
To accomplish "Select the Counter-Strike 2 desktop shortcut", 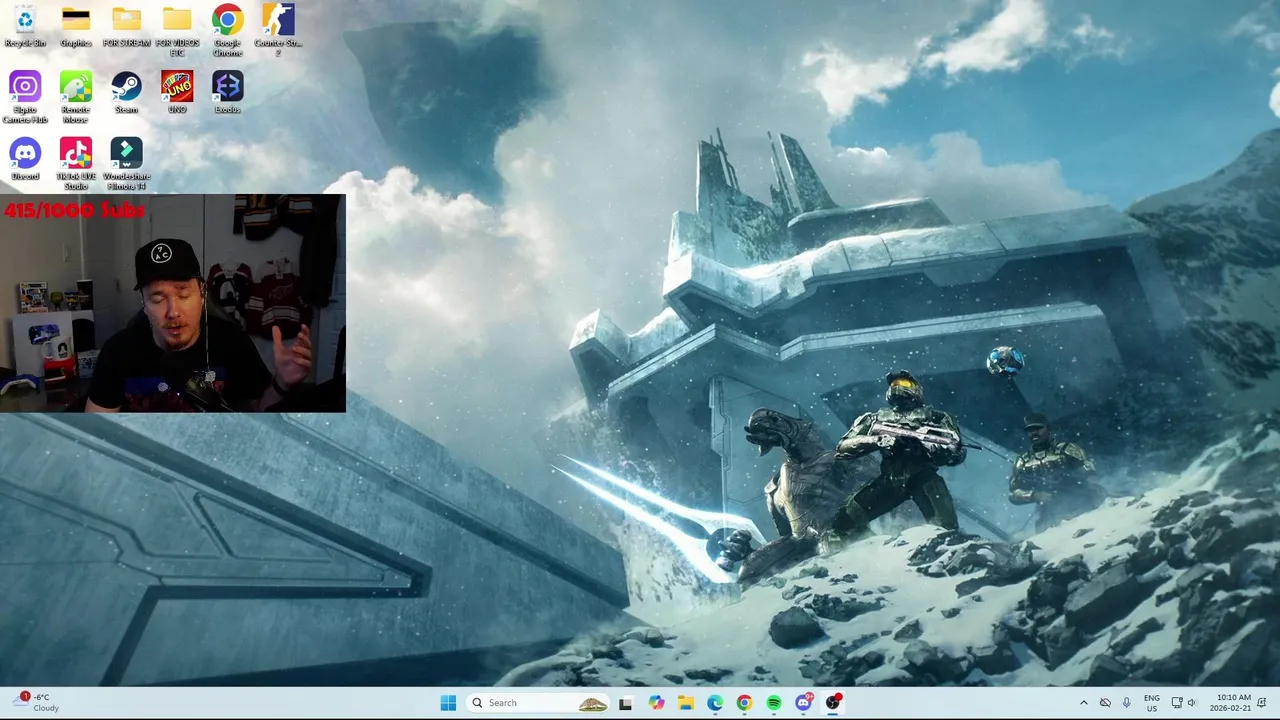I will (x=278, y=30).
